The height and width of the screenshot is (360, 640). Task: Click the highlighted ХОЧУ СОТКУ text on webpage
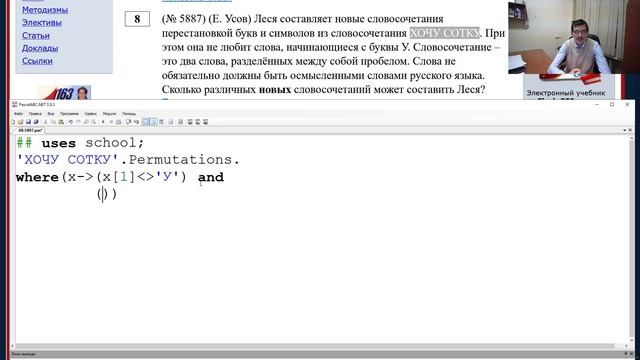tap(444, 33)
